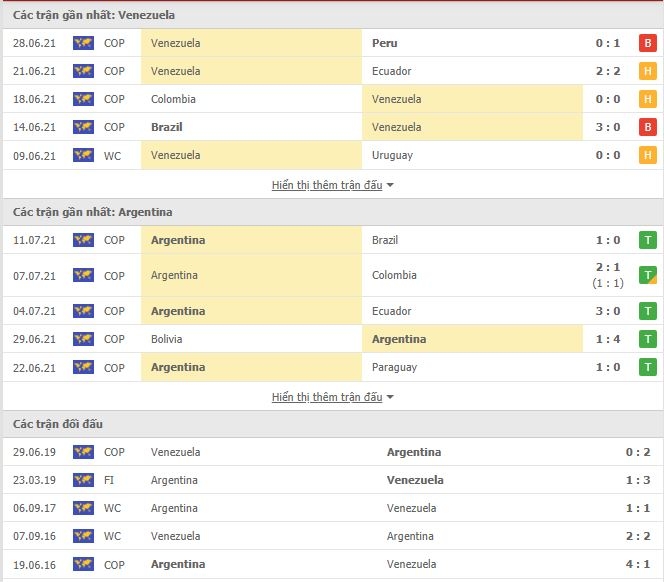Click the world flag icon on the 28.06.21 row
The width and height of the screenshot is (664, 582).
pyautogui.click(x=83, y=43)
